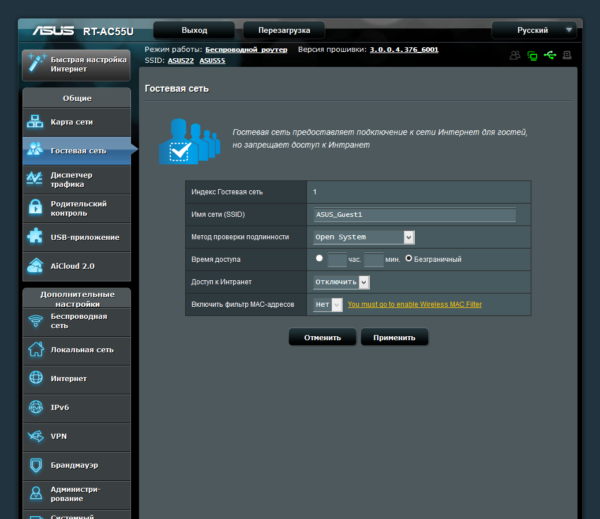The width and height of the screenshot is (600, 519).
Task: Click the green network connection status icon
Action: point(532,56)
